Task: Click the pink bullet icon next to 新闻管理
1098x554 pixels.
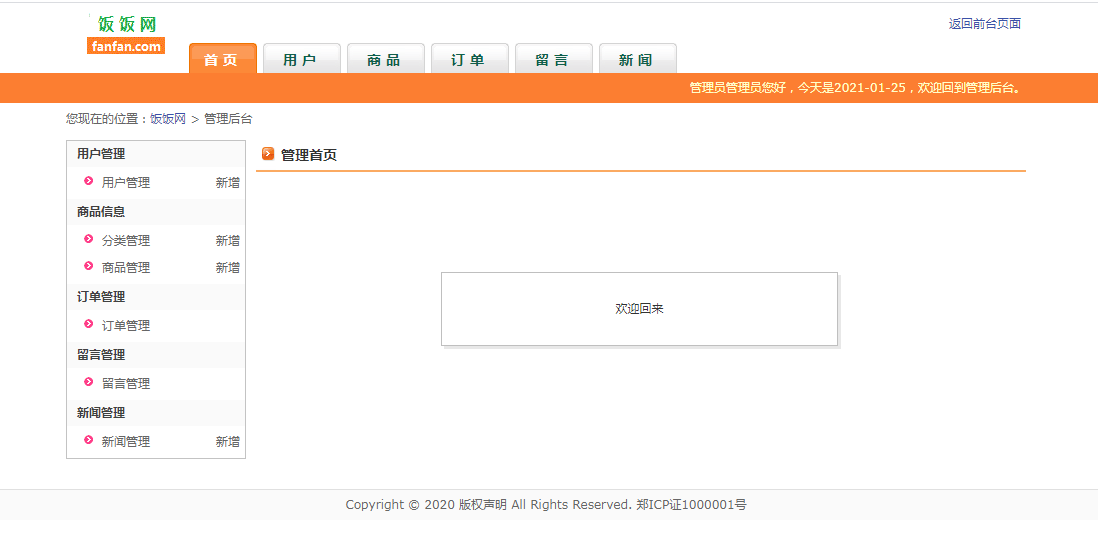Action: (88, 440)
